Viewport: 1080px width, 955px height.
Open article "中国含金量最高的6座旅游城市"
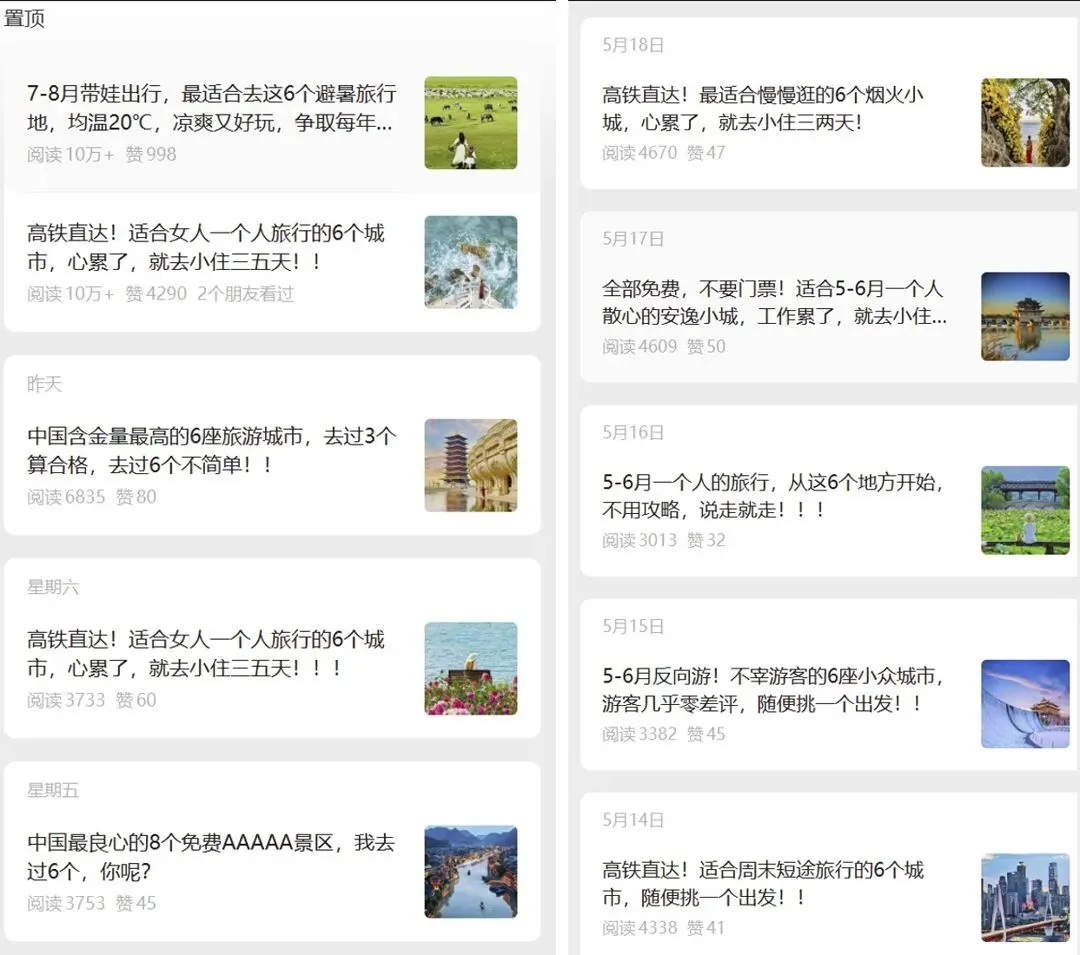[x=211, y=450]
